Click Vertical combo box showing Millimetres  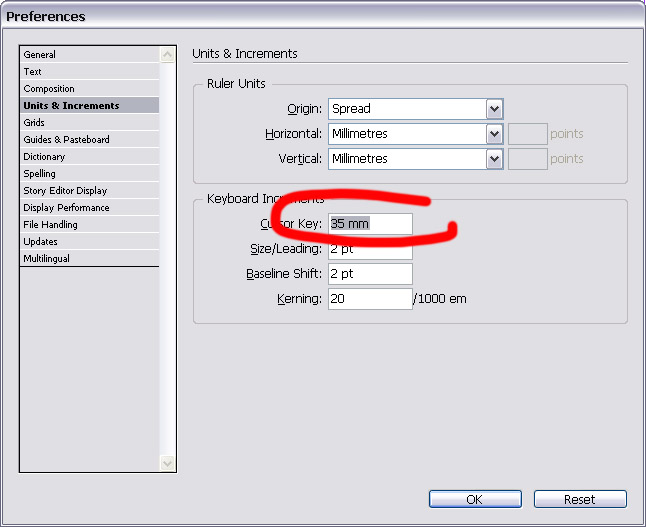click(x=416, y=159)
